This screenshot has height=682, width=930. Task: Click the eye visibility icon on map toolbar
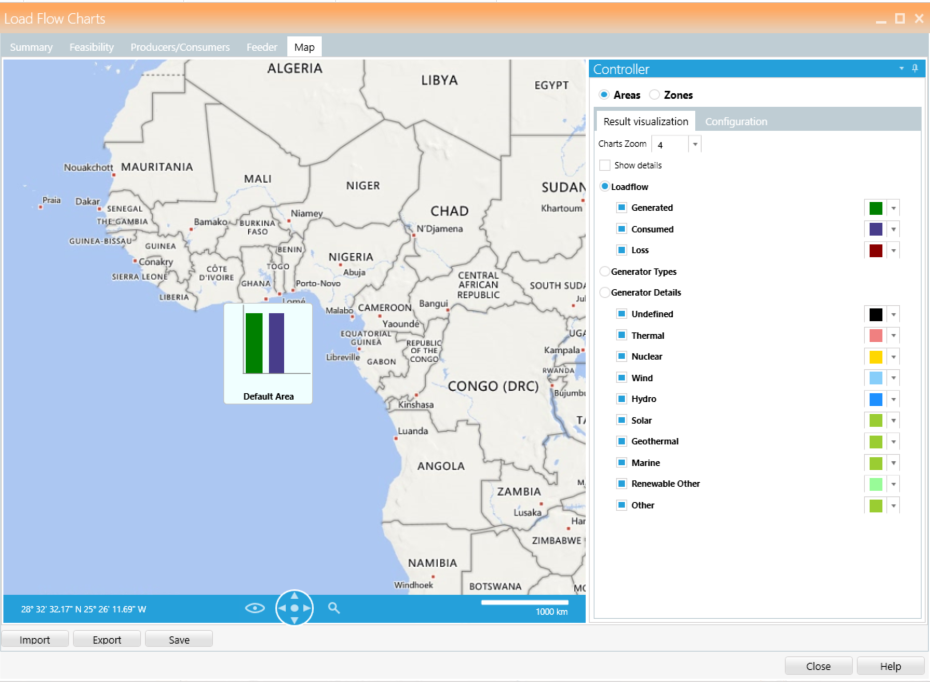pos(255,608)
